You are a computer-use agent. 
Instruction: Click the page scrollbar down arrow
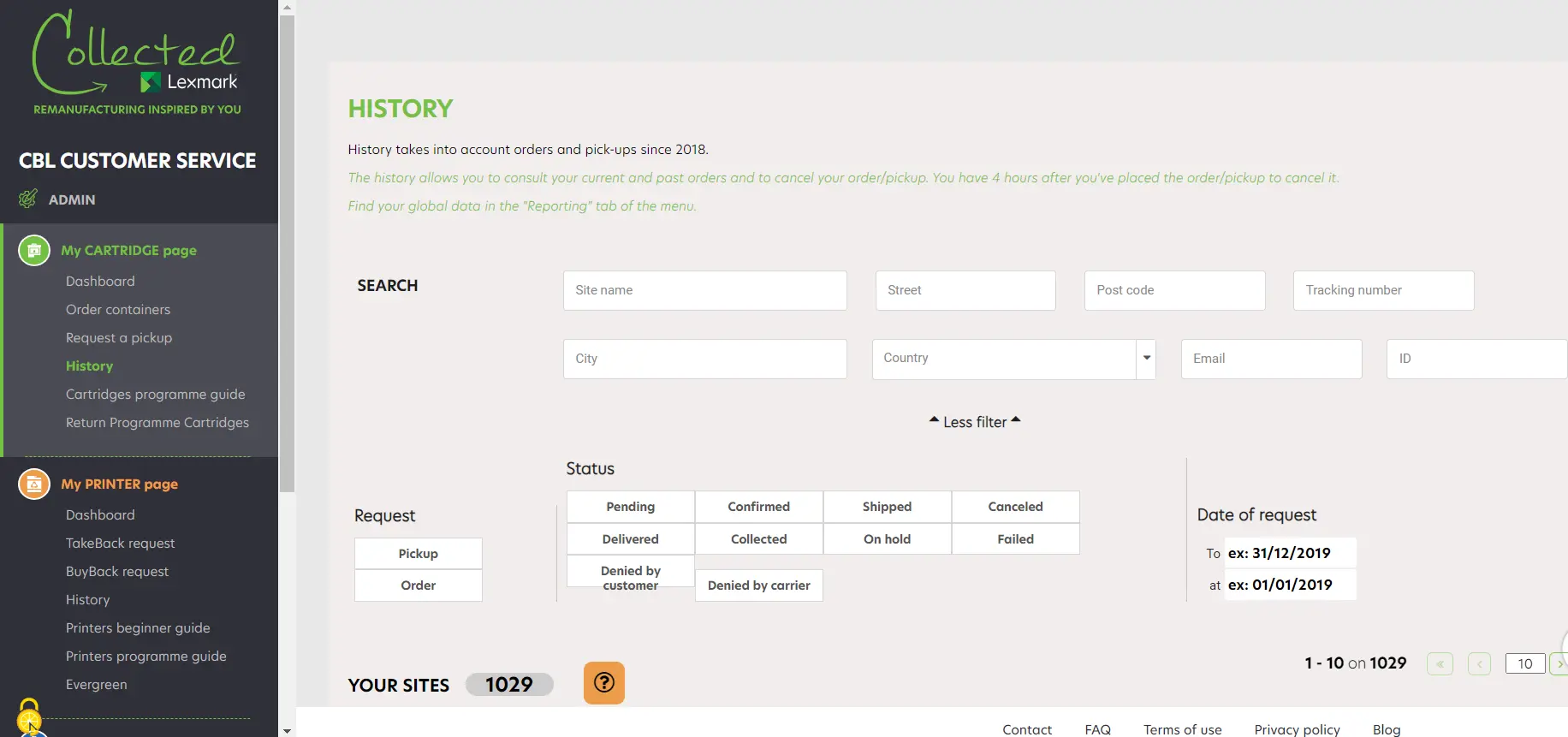pos(287,730)
